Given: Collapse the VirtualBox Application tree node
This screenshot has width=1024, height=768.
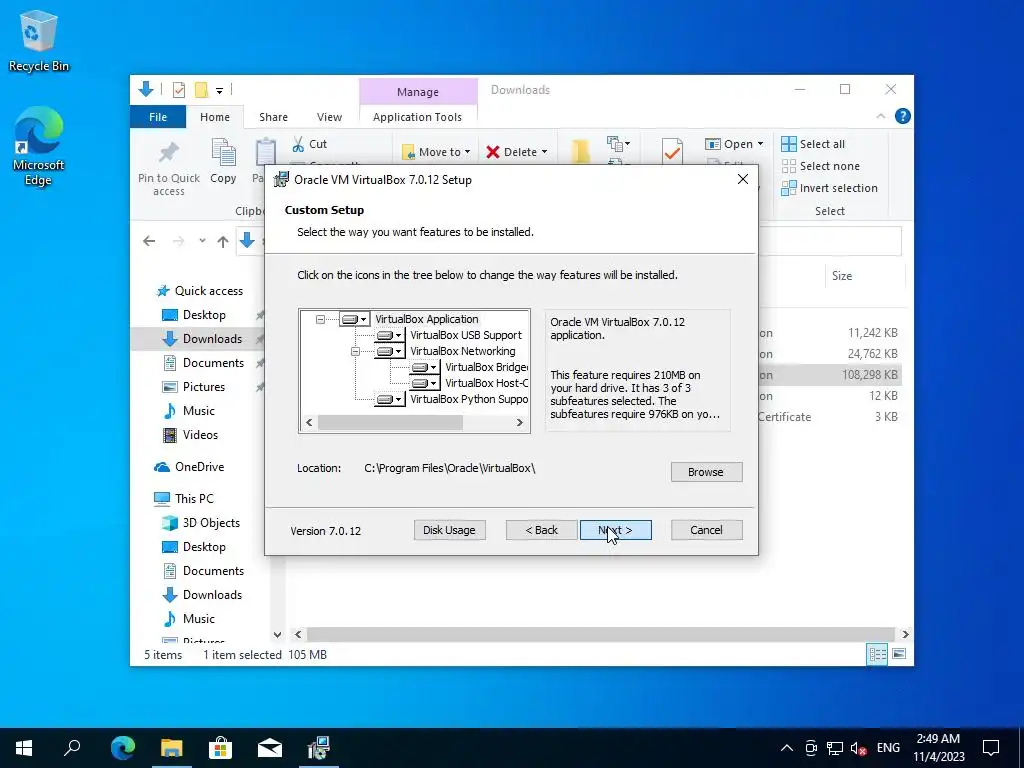Looking at the screenshot, I should pyautogui.click(x=320, y=319).
